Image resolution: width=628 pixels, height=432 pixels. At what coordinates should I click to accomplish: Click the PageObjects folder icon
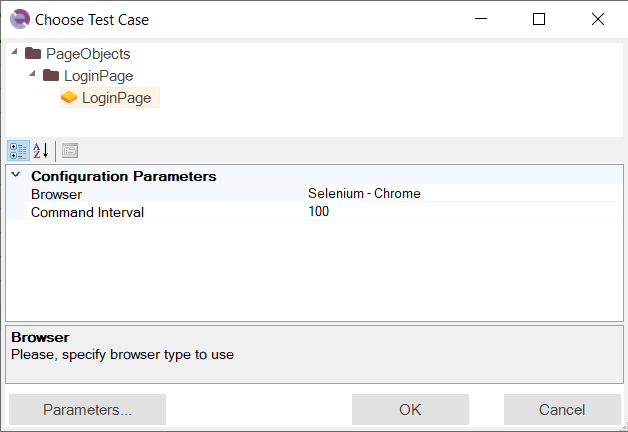click(x=33, y=53)
